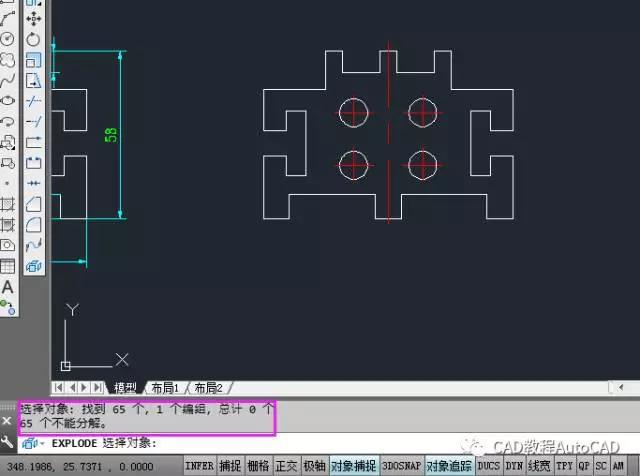Select the Multiline Text tool
The height and width of the screenshot is (476, 640).
(x=7, y=287)
